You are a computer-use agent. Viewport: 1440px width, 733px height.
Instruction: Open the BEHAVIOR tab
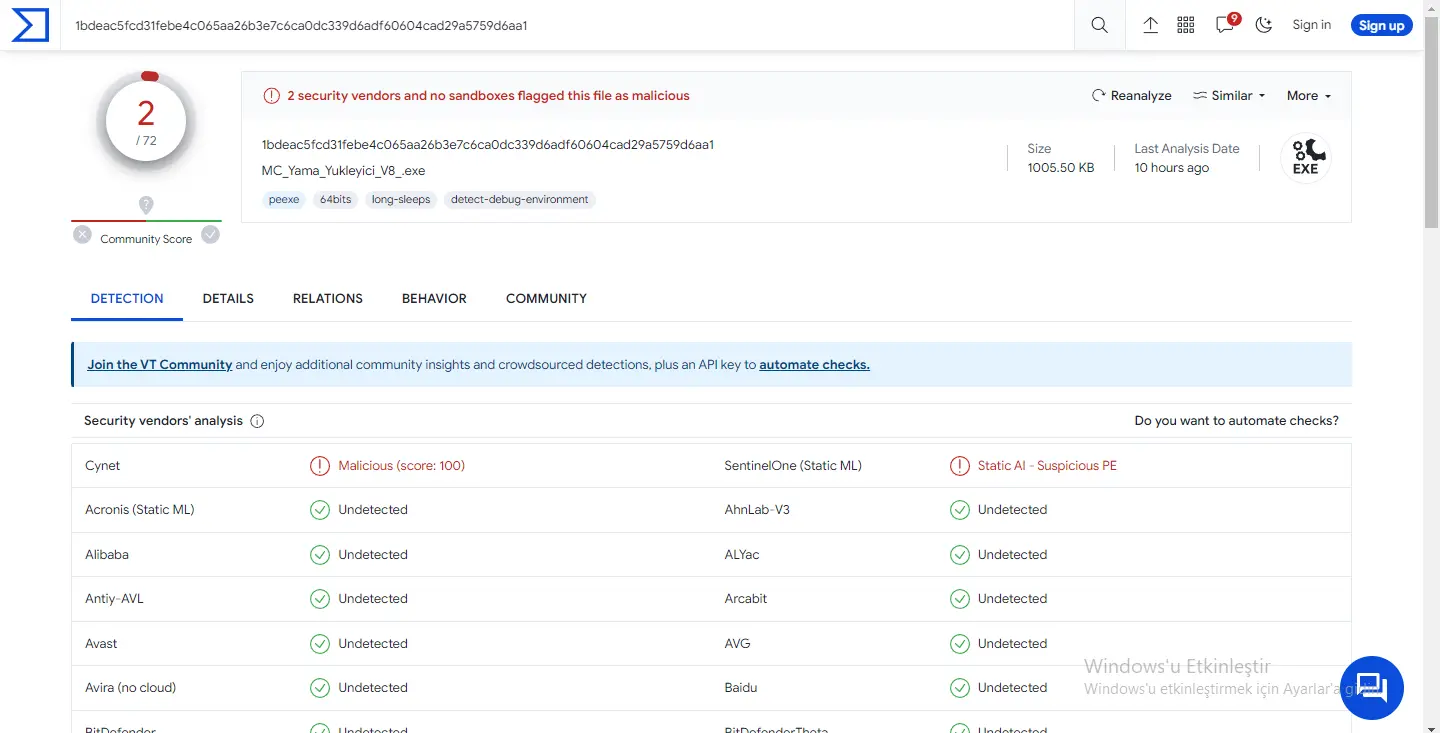[x=434, y=298]
